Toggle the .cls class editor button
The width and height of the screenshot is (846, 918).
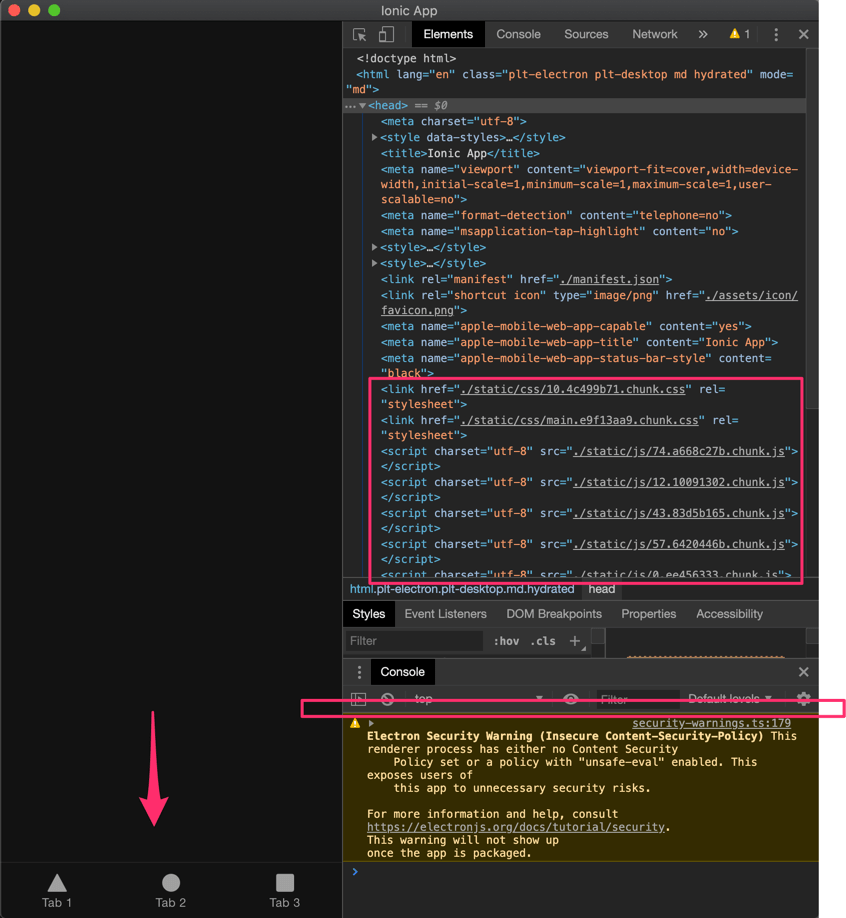pos(543,641)
